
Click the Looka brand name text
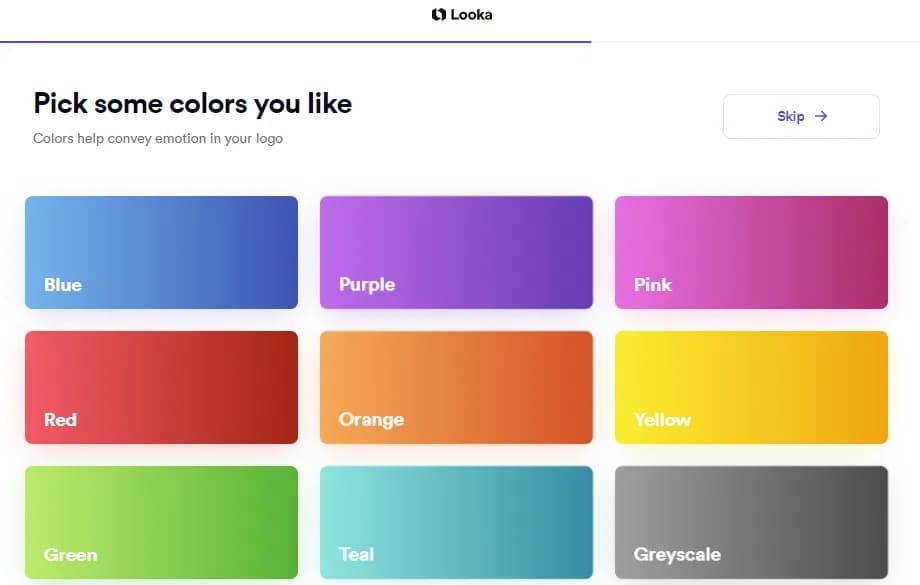pos(471,15)
